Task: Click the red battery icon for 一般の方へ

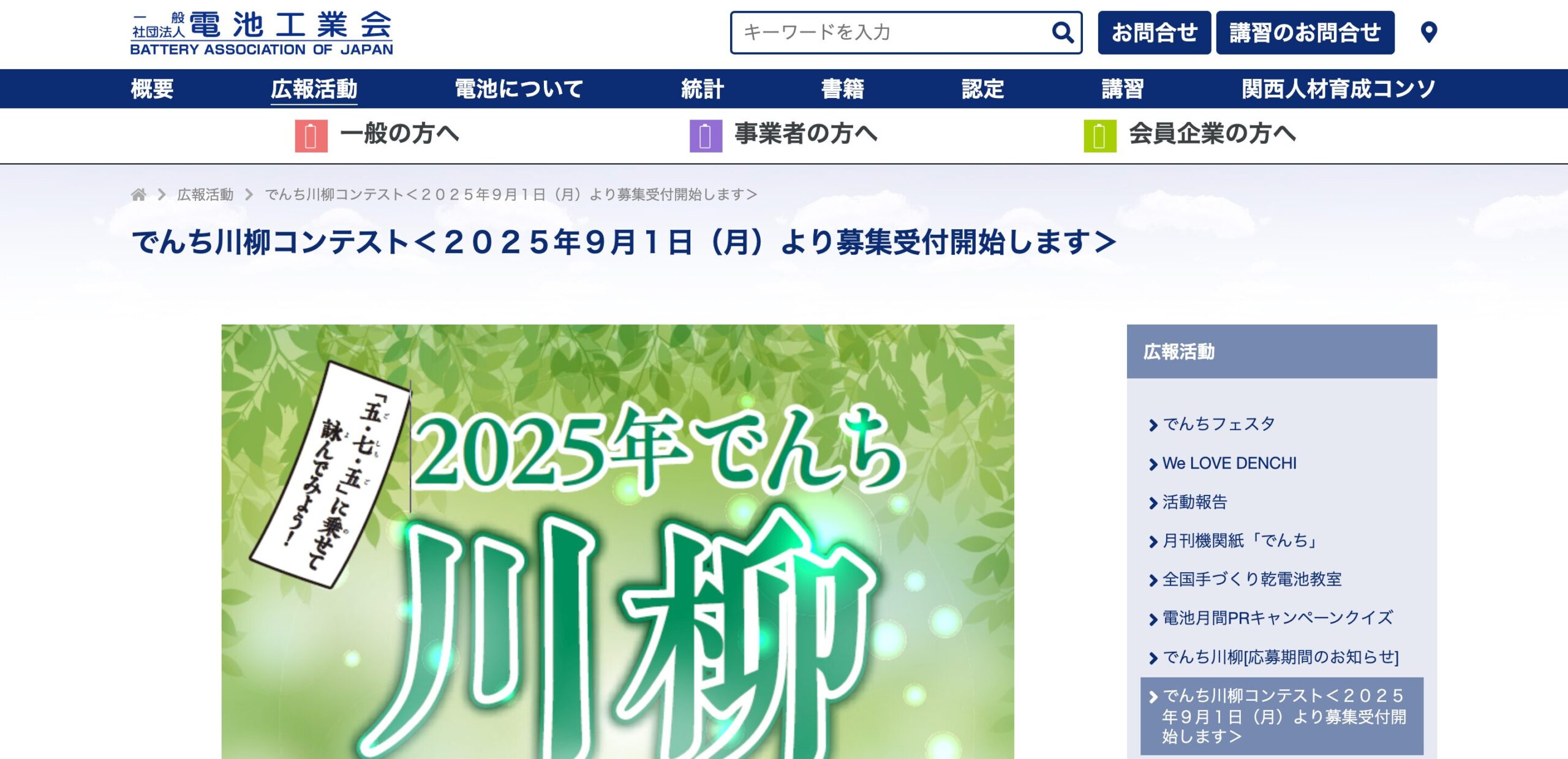Action: pos(311,135)
